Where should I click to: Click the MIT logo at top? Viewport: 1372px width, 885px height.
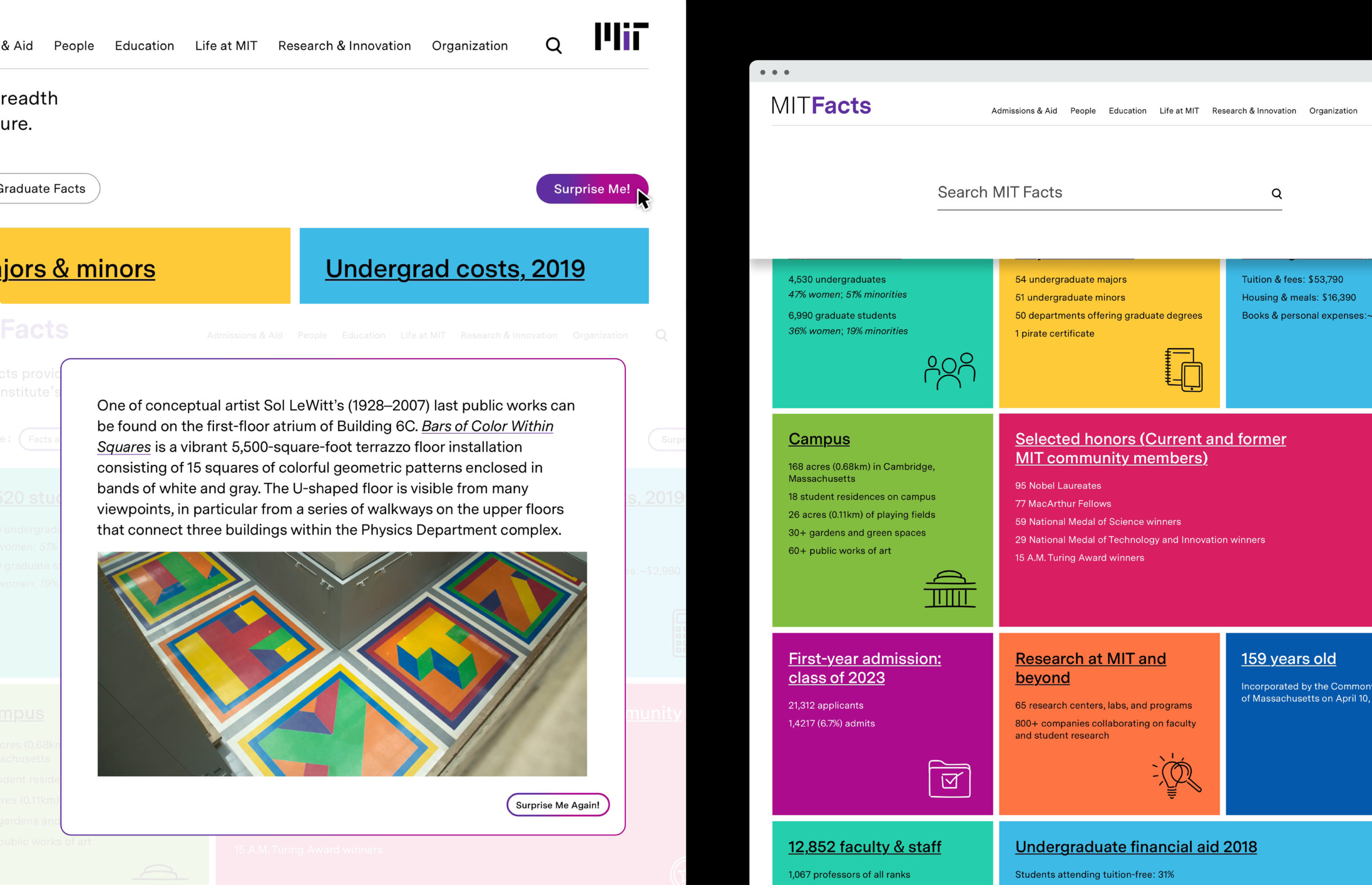coord(621,36)
